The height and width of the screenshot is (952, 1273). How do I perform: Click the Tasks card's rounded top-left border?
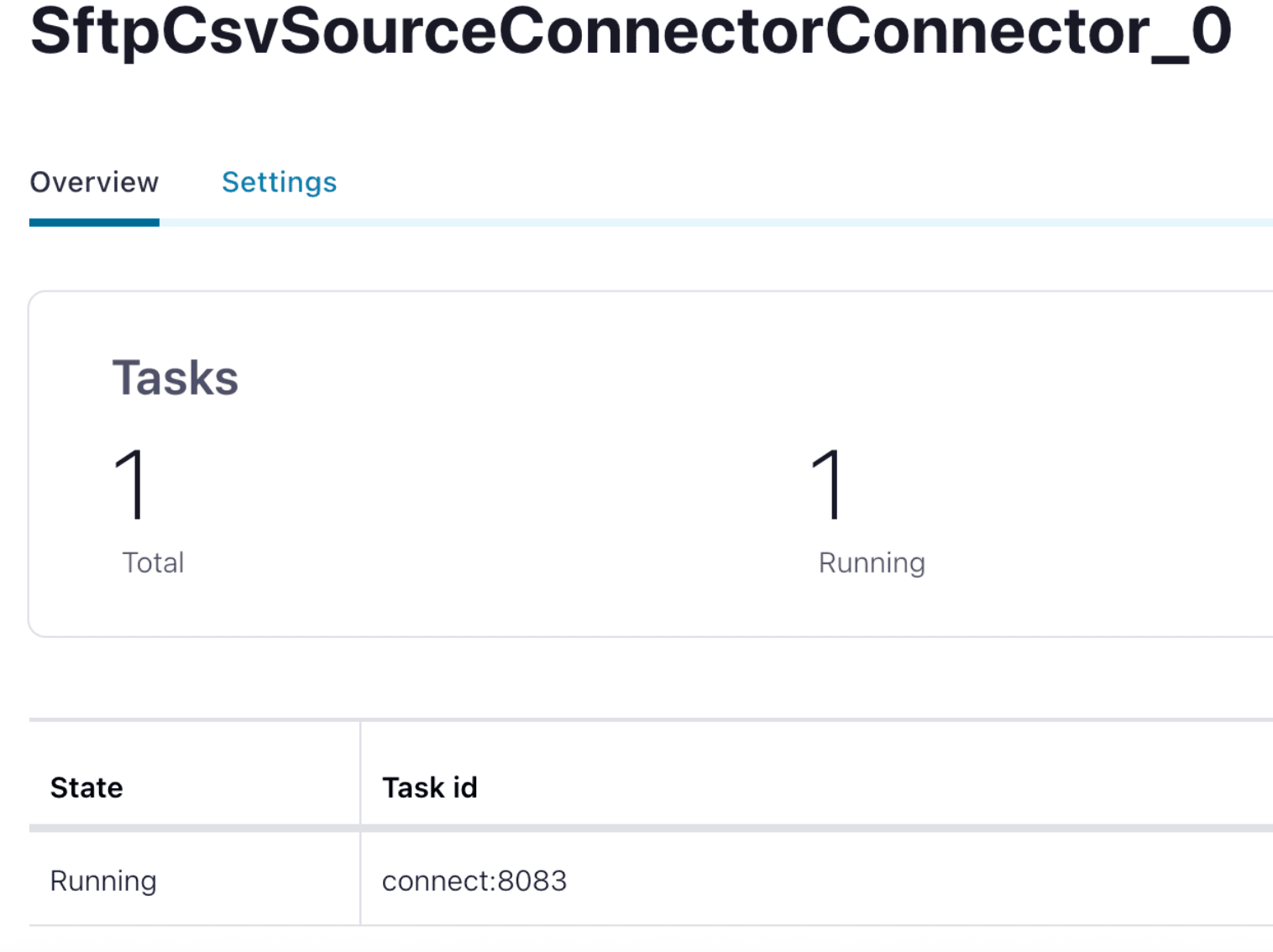tap(34, 297)
